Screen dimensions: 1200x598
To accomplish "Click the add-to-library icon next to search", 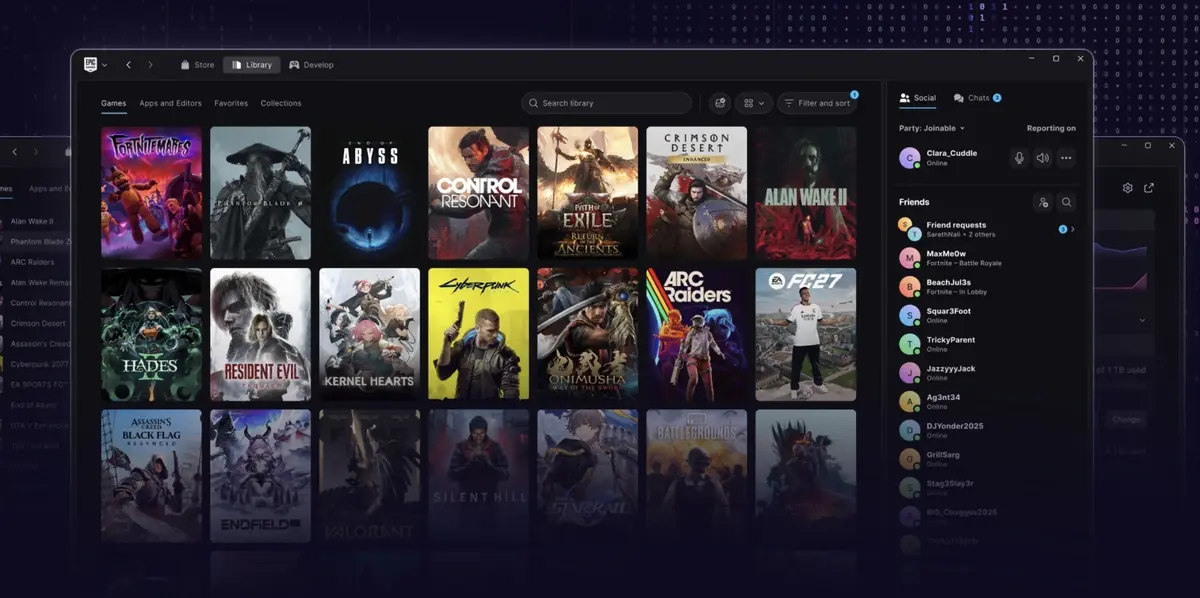I will tap(719, 103).
